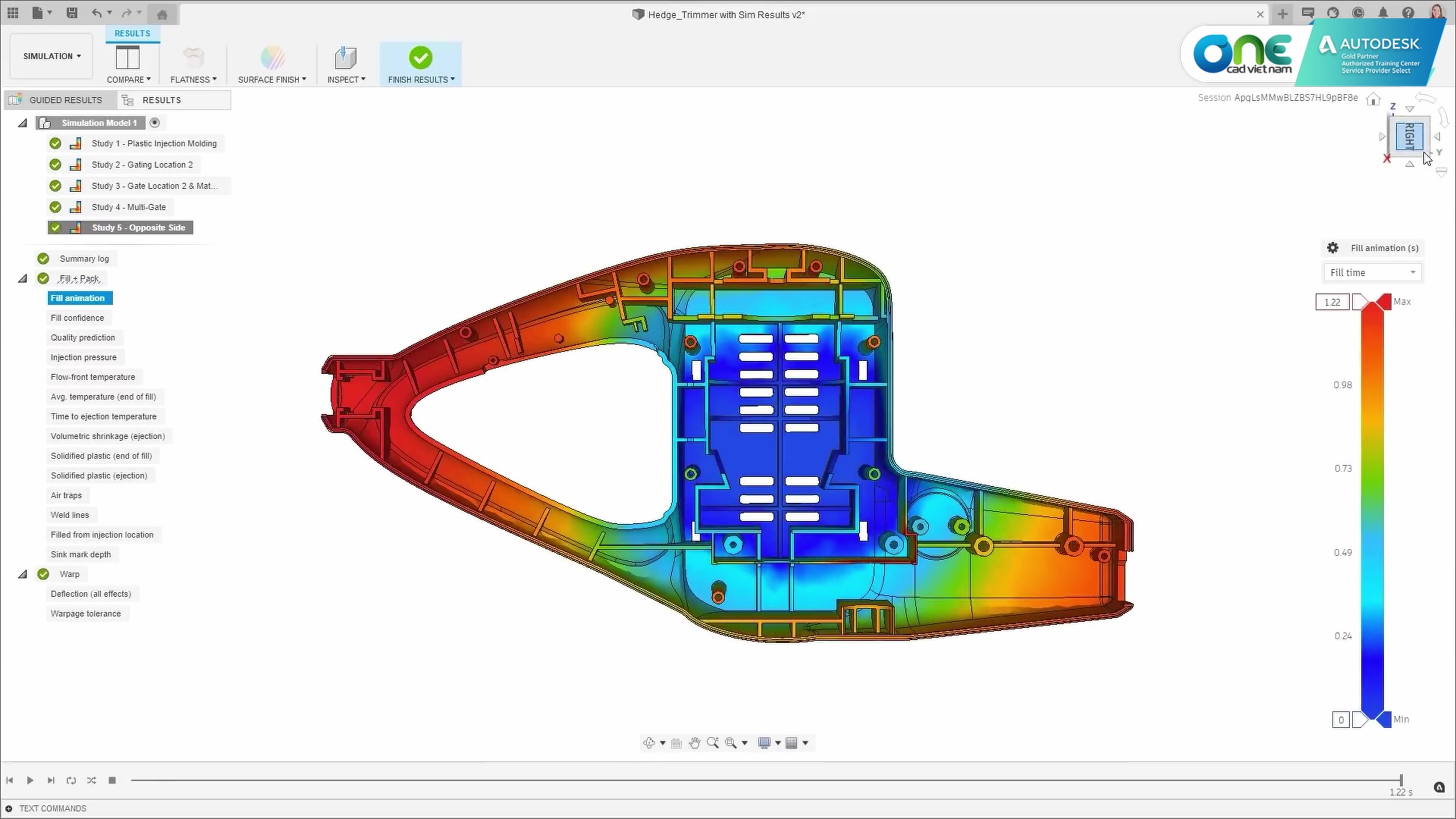Click the Zoom Window fit tool icon
Screen dimensions: 1456x819
731,743
